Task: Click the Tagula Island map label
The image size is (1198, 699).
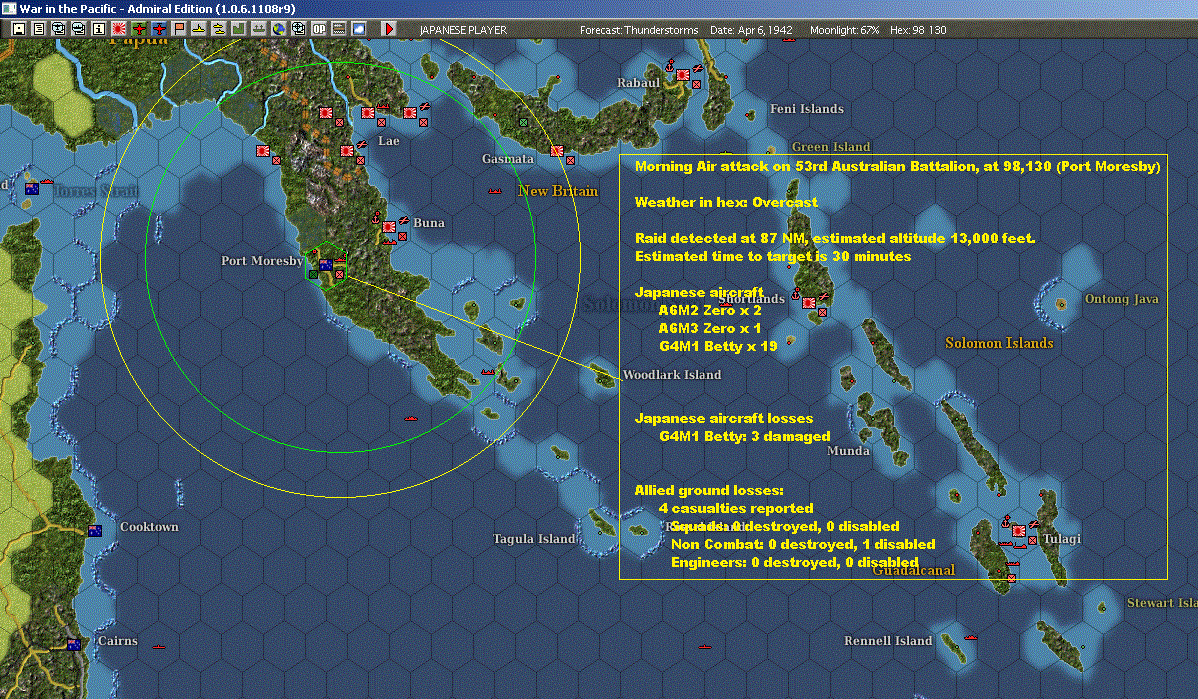Action: coord(534,539)
